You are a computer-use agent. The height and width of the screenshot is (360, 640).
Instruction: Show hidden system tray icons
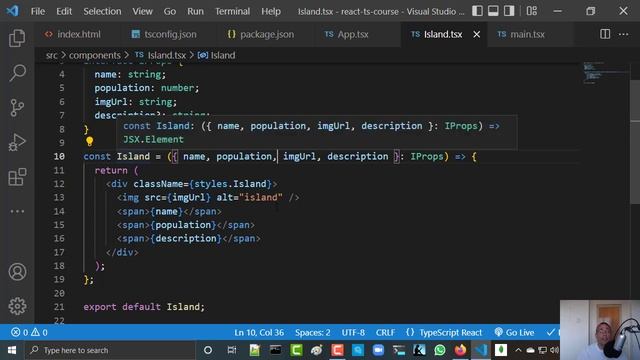[518, 350]
